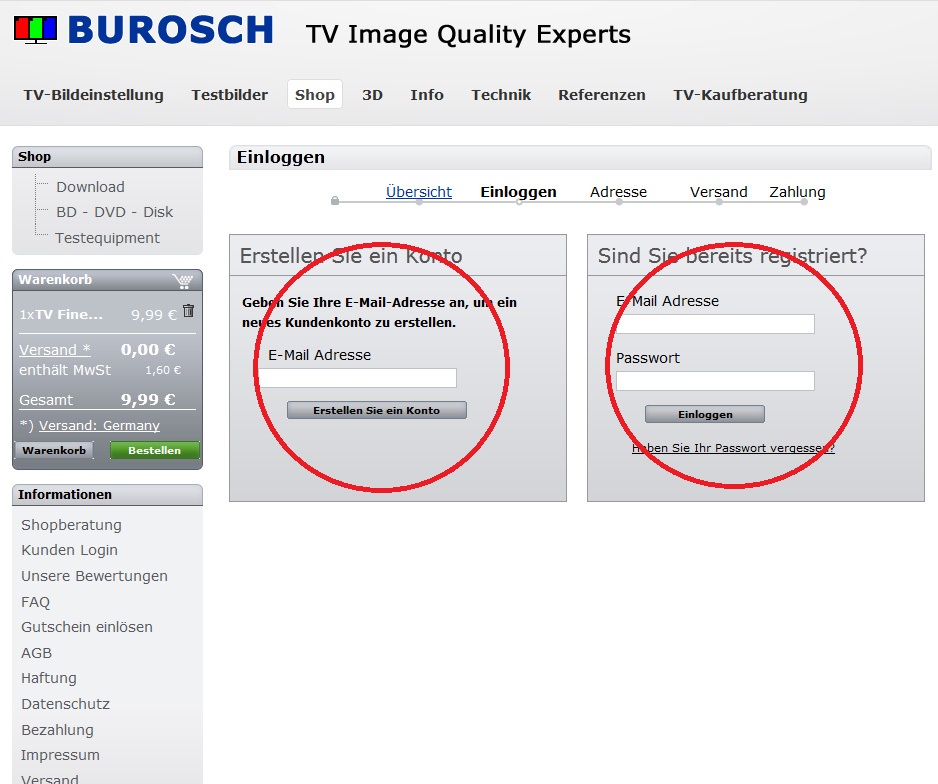
Task: Click the shopping cart icon in Warenkorb header
Action: pos(182,280)
